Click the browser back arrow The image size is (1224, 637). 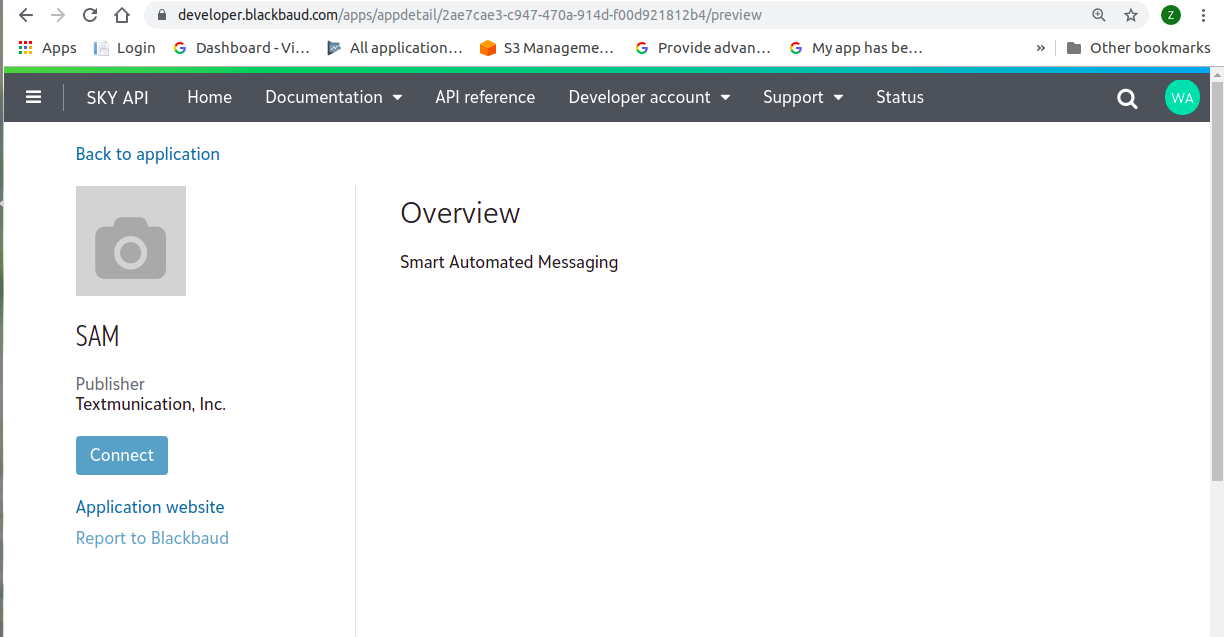[27, 15]
